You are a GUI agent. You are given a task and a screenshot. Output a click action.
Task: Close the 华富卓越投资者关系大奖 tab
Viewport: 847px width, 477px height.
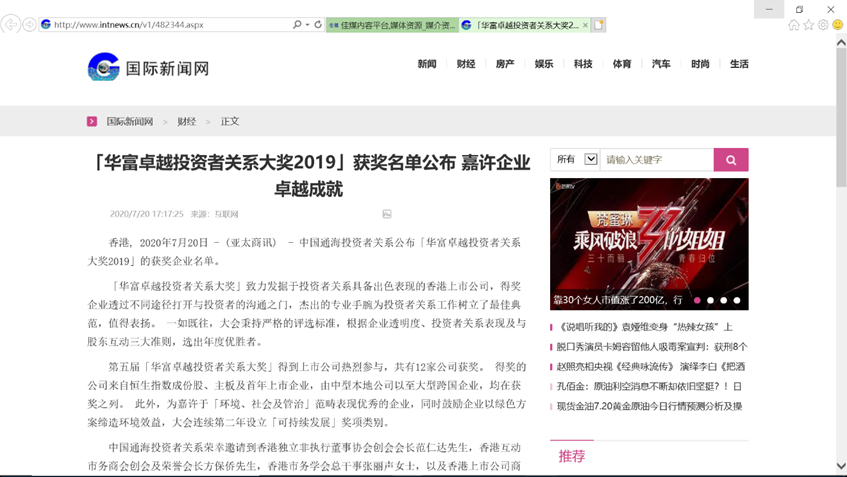[585, 25]
